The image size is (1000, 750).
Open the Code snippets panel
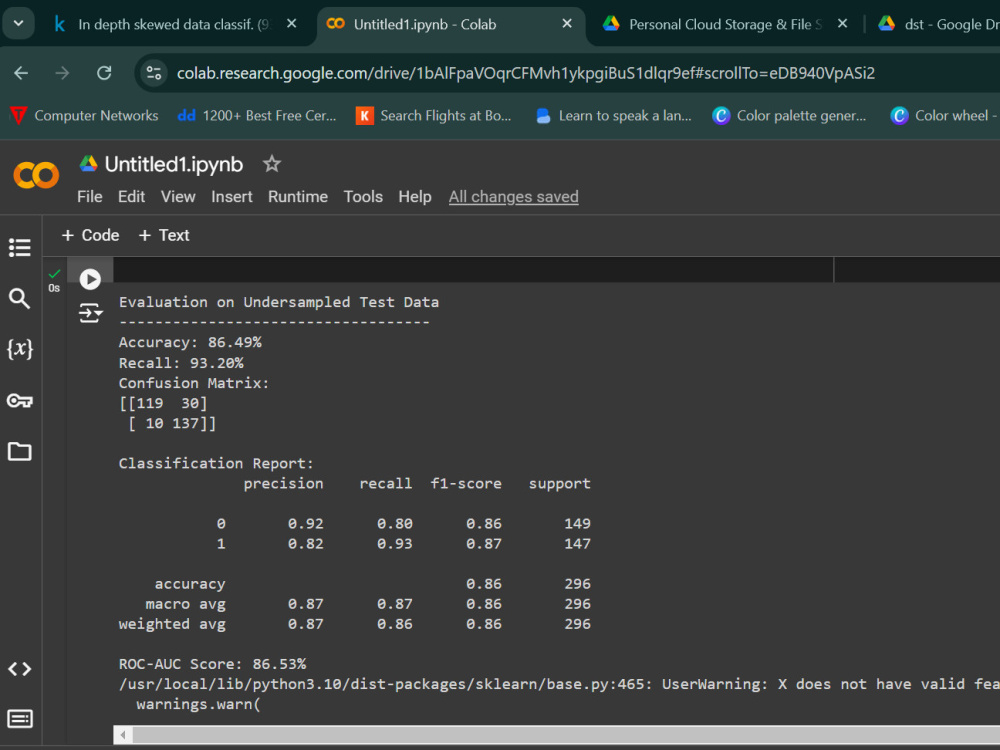pos(20,669)
